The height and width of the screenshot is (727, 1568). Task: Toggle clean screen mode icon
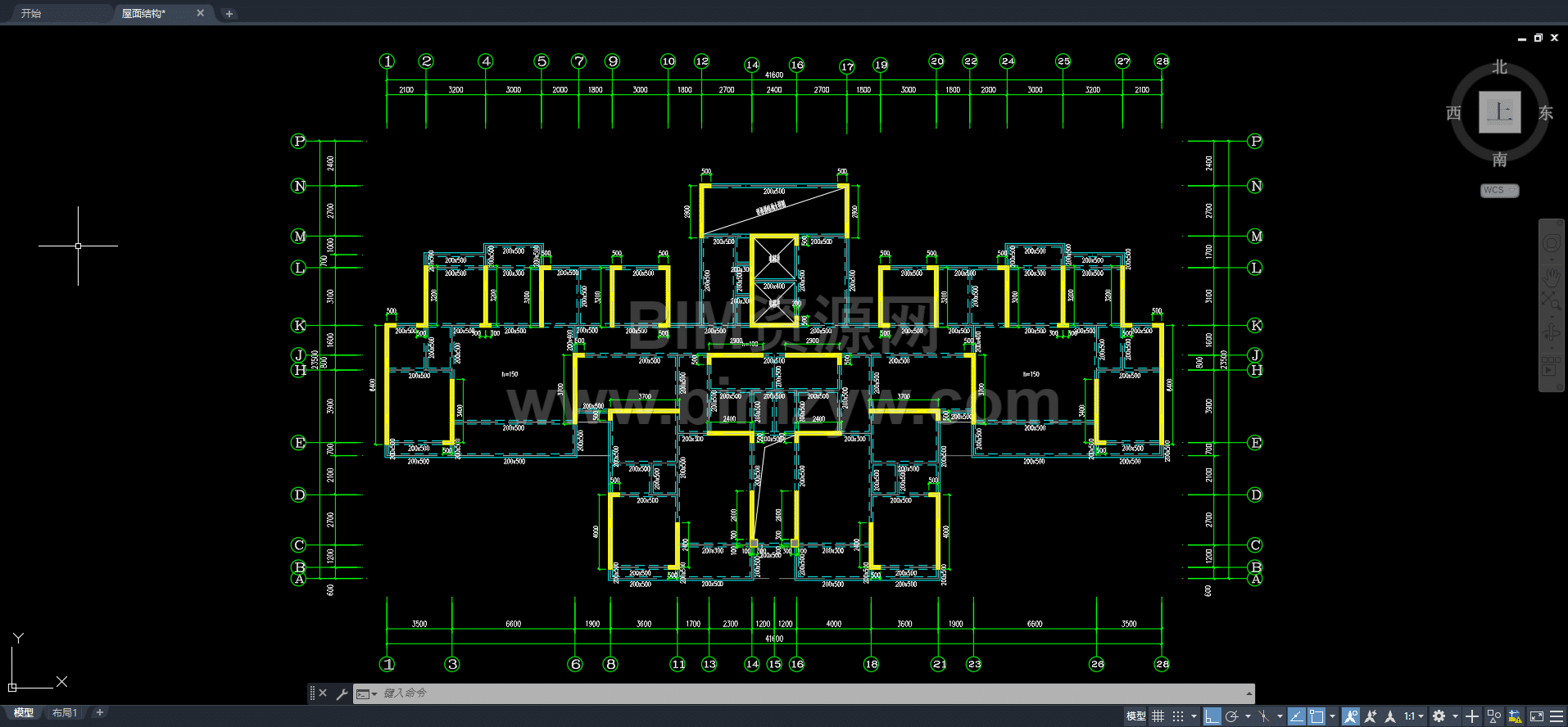coord(1537,716)
